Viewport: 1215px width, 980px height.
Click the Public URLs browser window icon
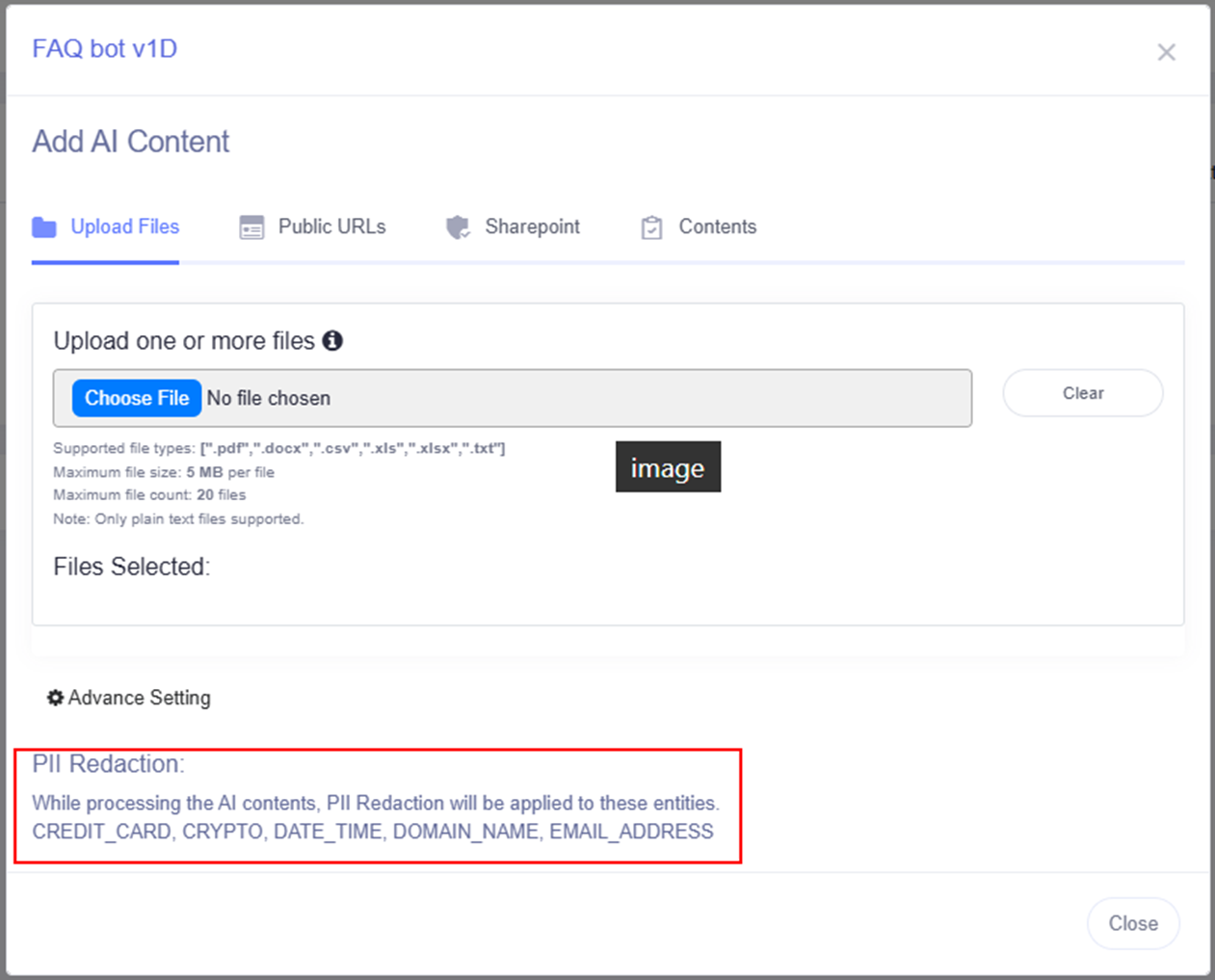point(251,227)
